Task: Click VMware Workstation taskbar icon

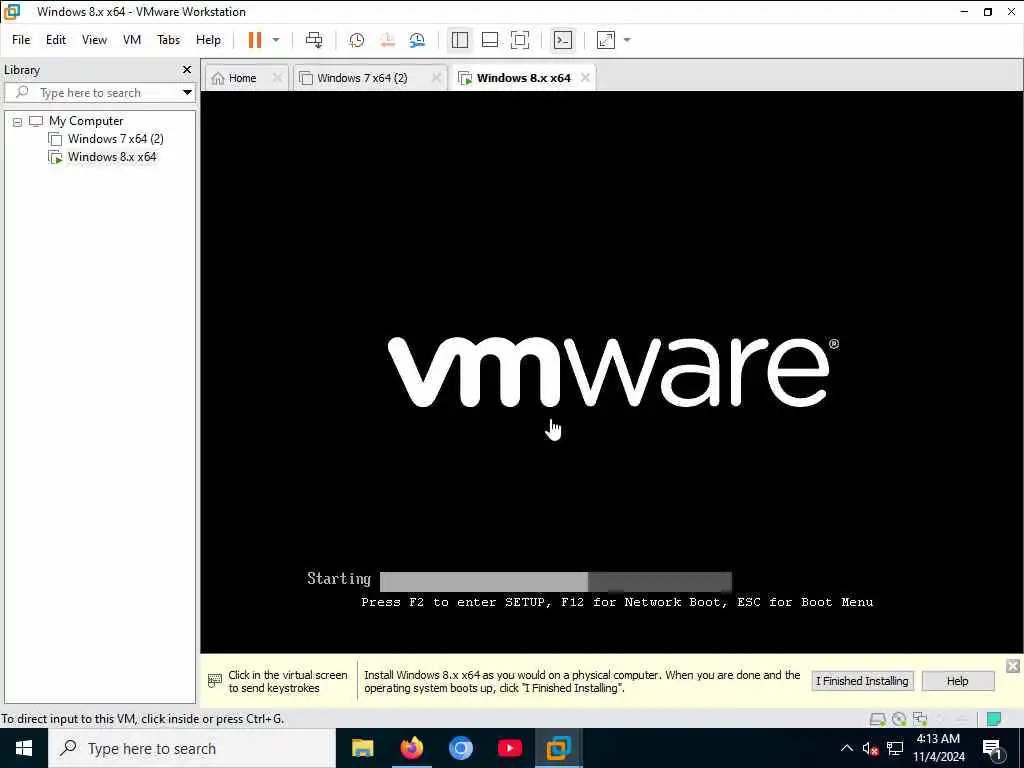Action: (x=558, y=748)
